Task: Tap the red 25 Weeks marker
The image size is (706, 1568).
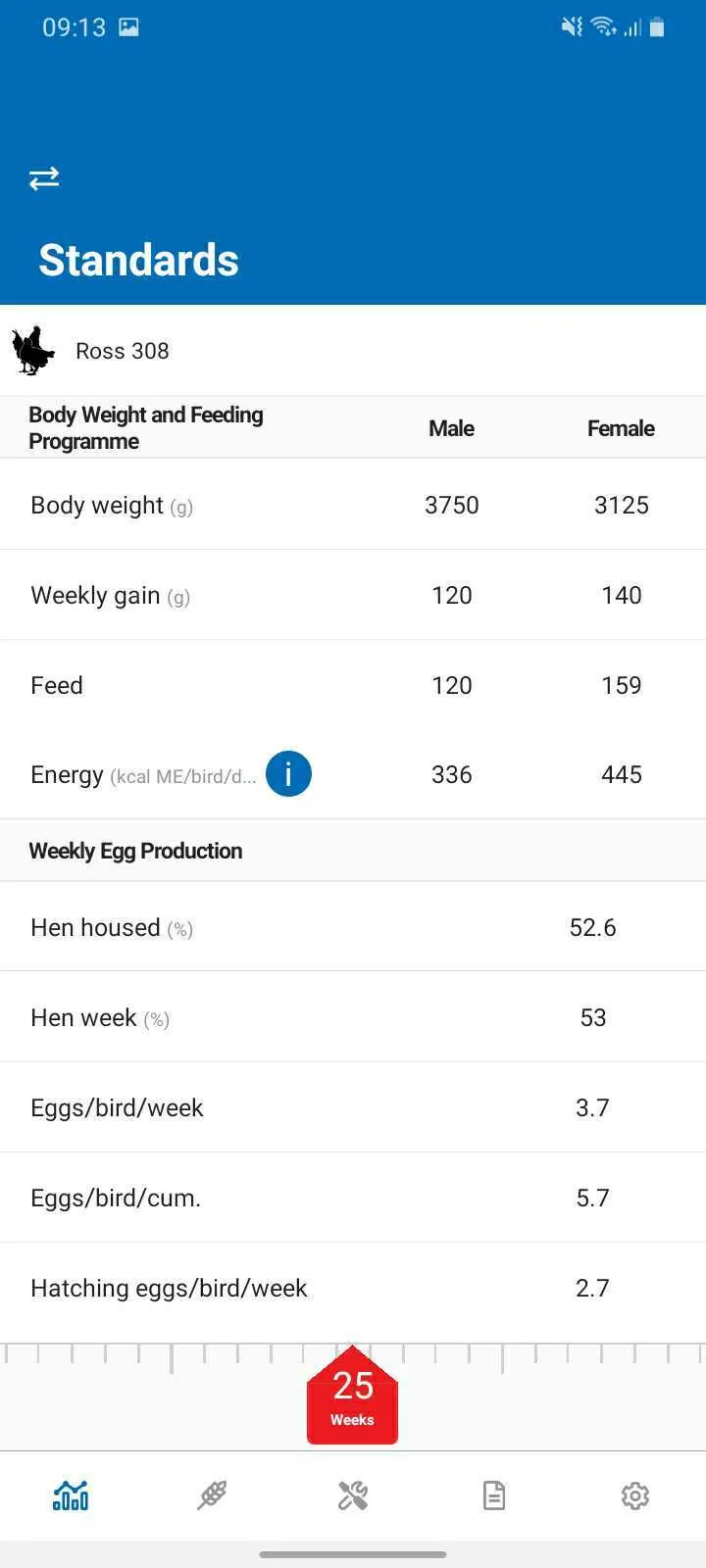Action: coord(352,1396)
